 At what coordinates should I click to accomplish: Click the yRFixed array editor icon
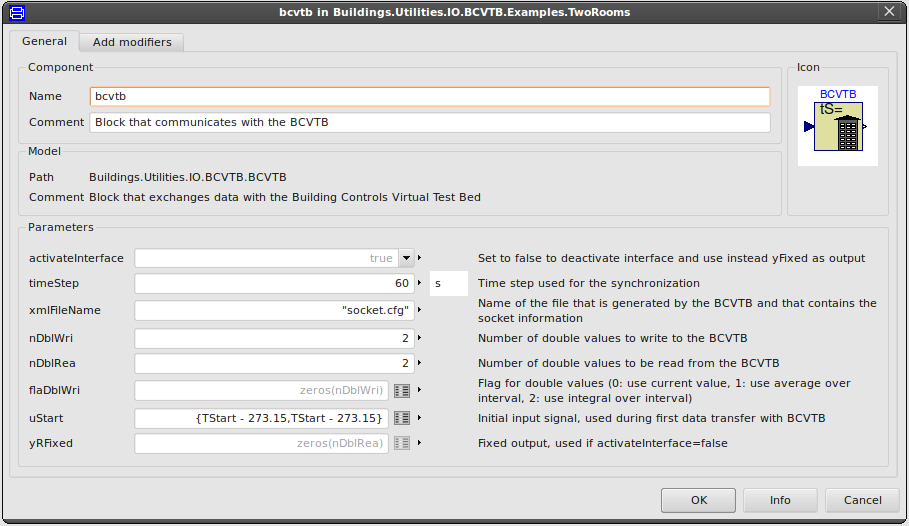401,442
